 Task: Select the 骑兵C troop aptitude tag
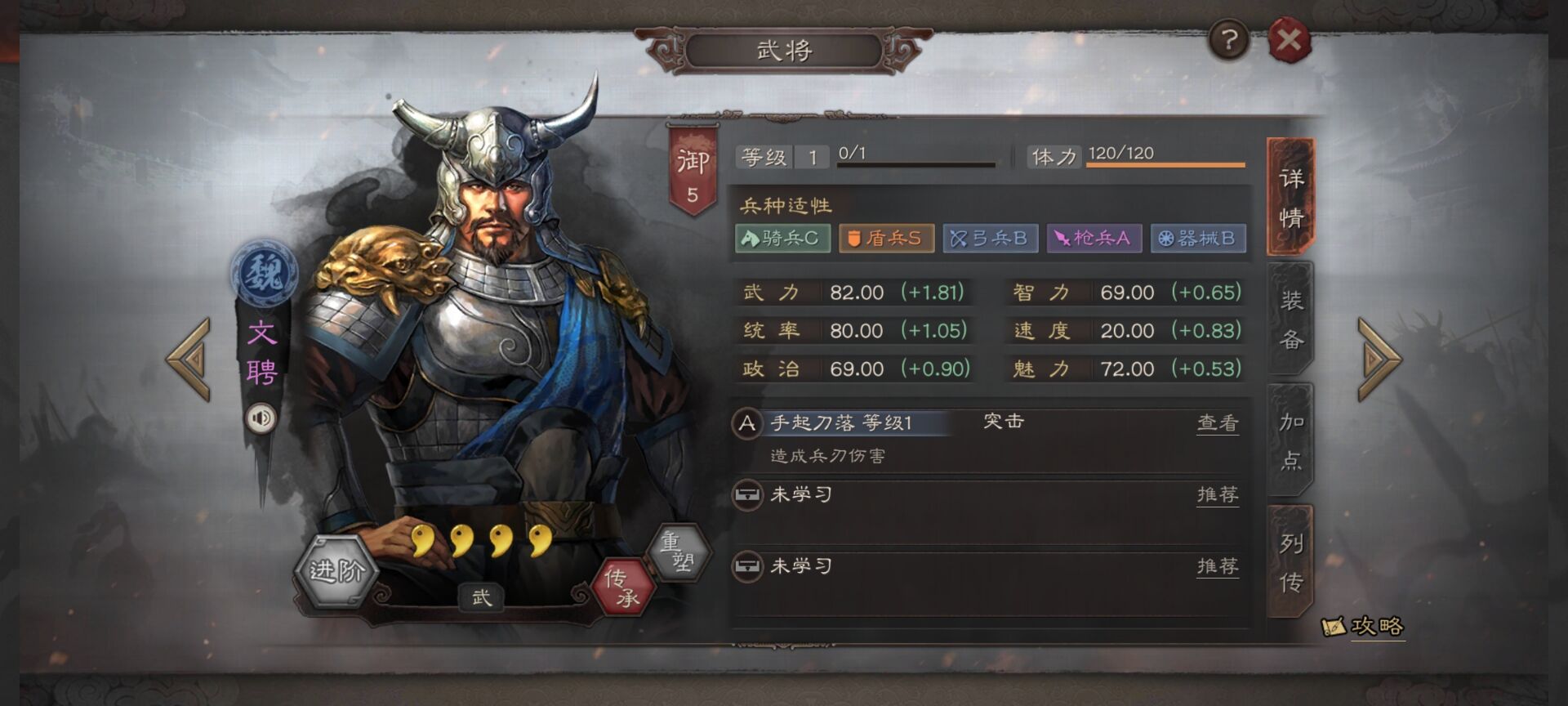coord(782,238)
